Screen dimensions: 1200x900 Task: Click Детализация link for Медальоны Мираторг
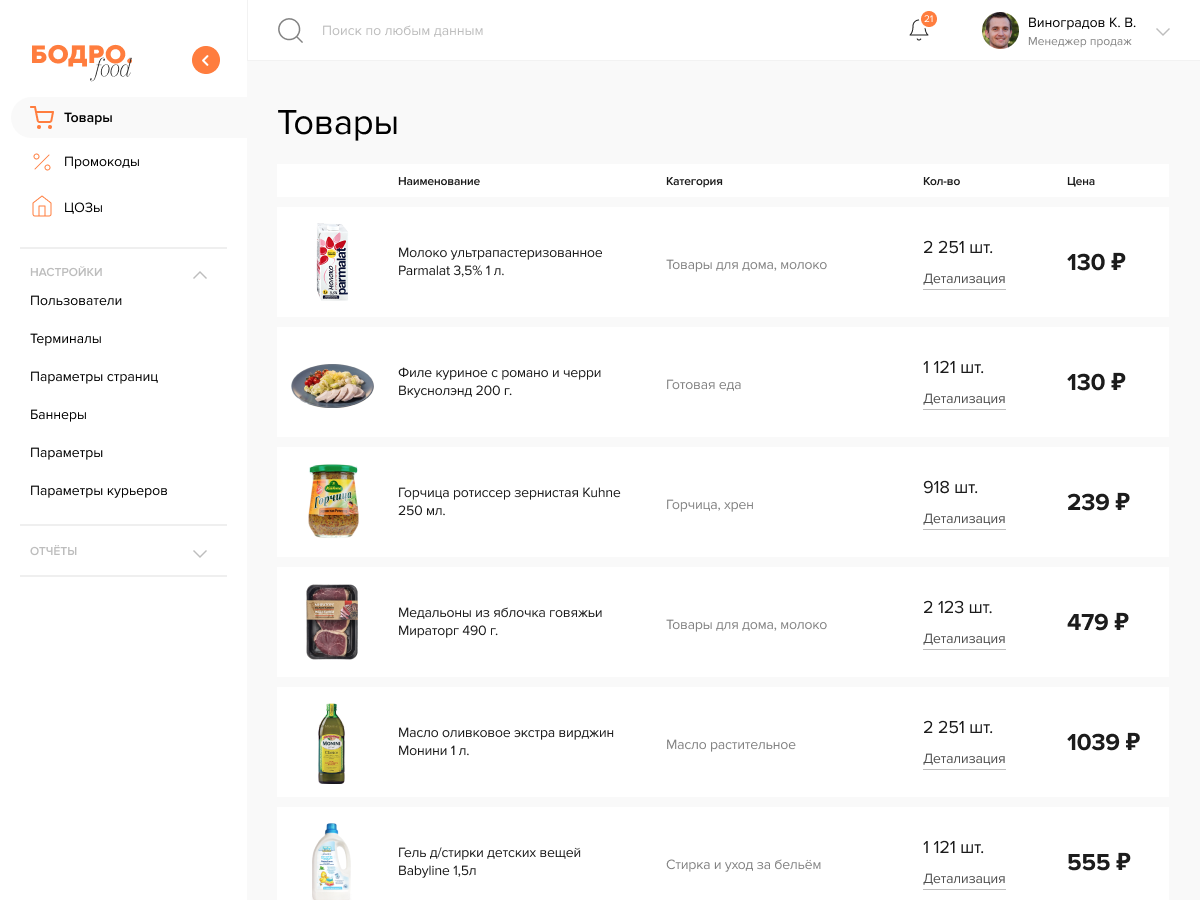pos(964,639)
